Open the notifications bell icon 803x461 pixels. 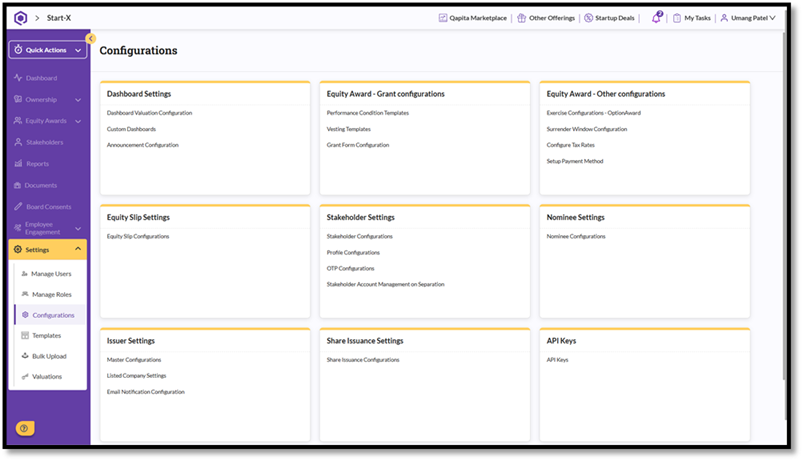coord(657,18)
